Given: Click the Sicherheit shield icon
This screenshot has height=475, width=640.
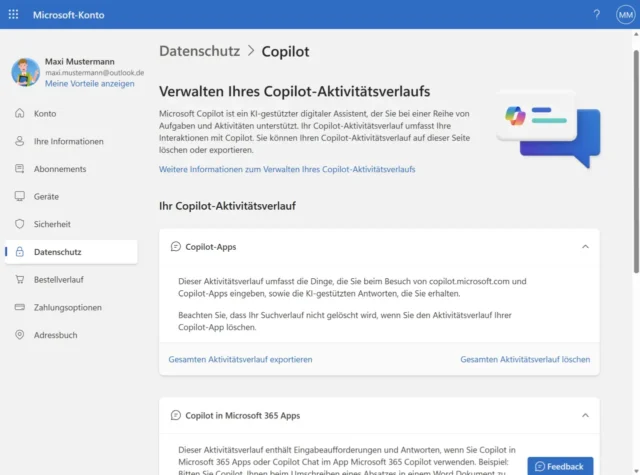Looking at the screenshot, I should [x=20, y=224].
